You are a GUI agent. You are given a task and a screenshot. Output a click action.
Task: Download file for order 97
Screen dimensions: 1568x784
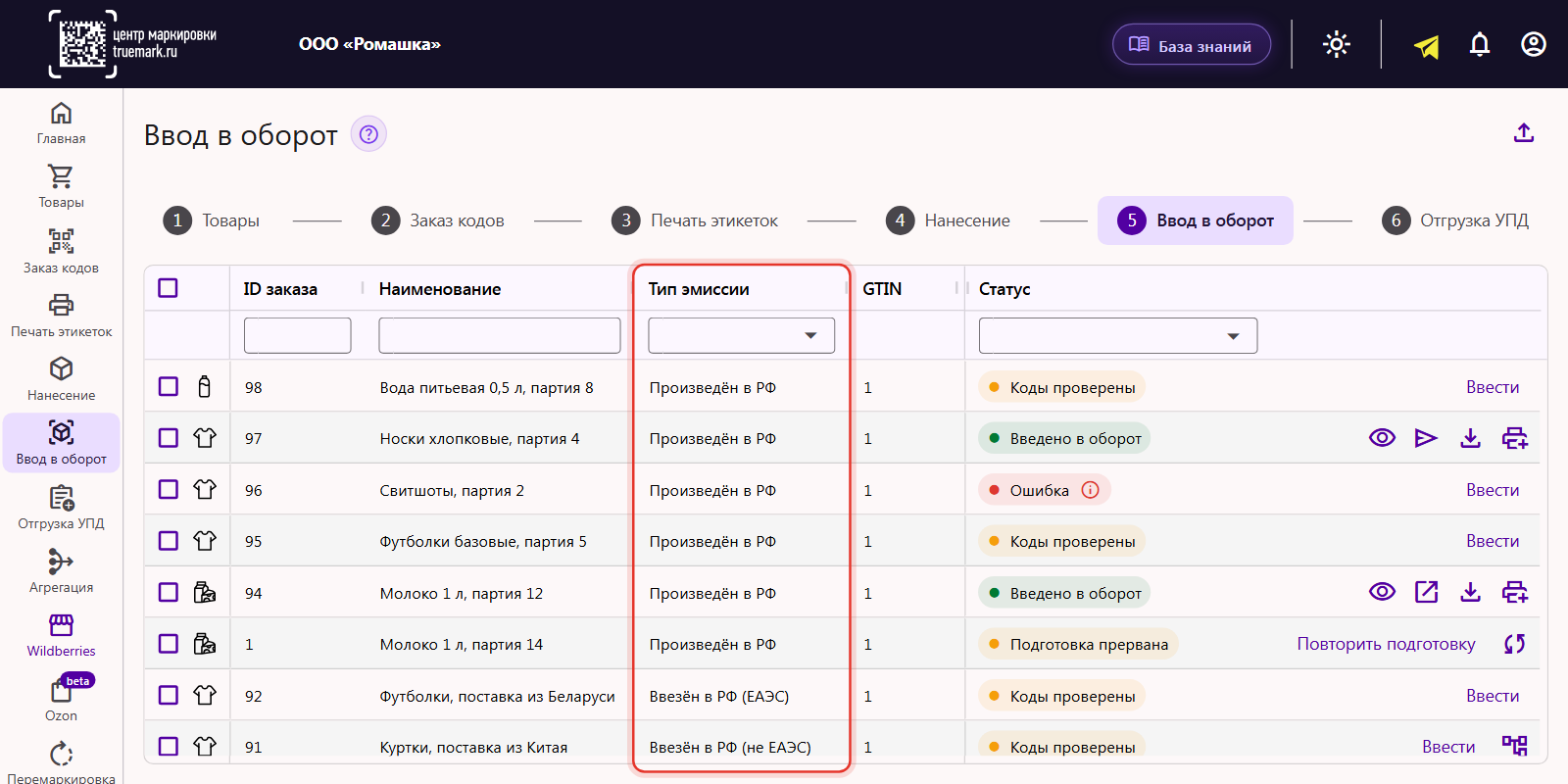click(1470, 438)
